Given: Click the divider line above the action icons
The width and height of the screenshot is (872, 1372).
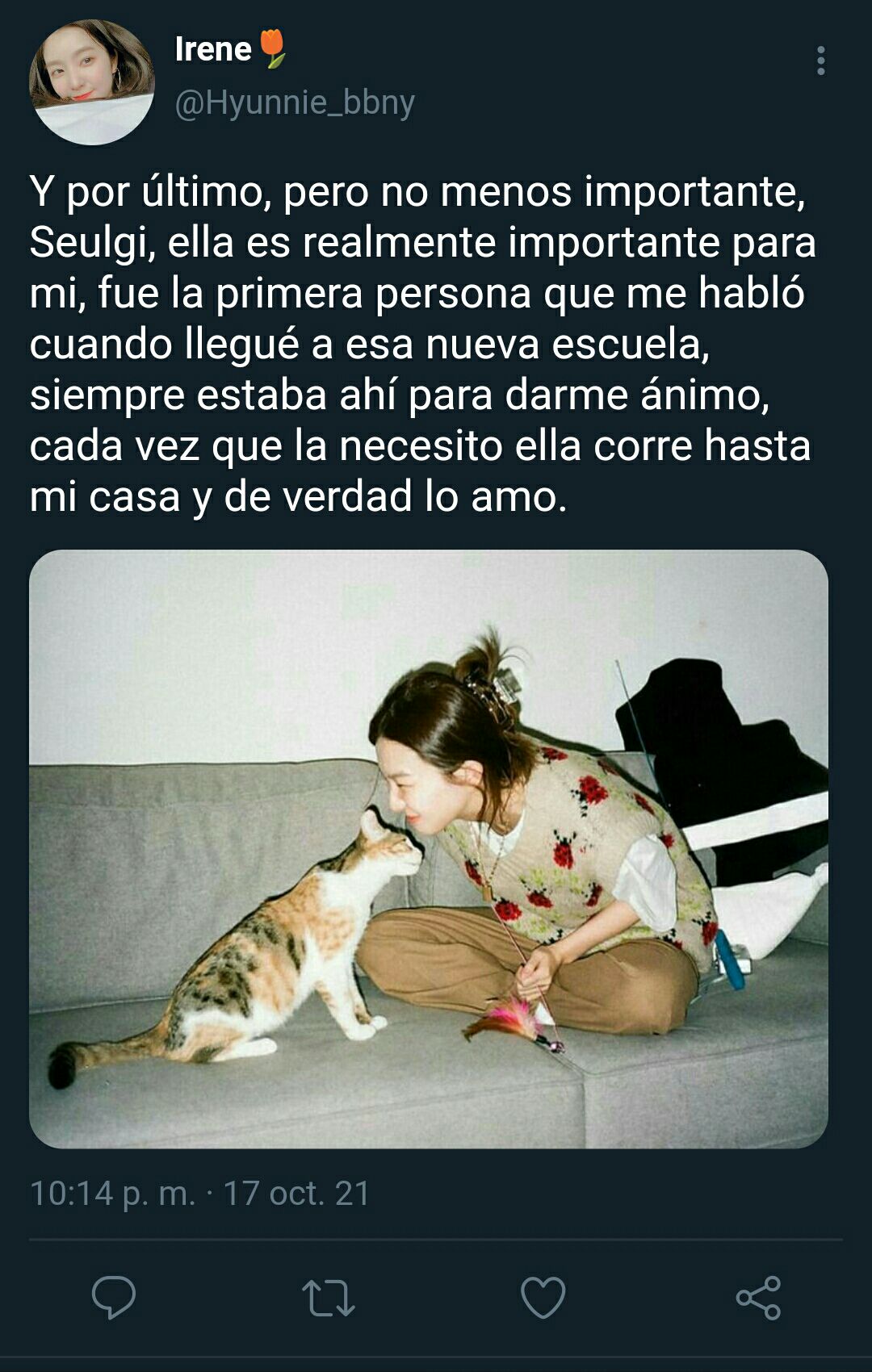Looking at the screenshot, I should tap(436, 1239).
